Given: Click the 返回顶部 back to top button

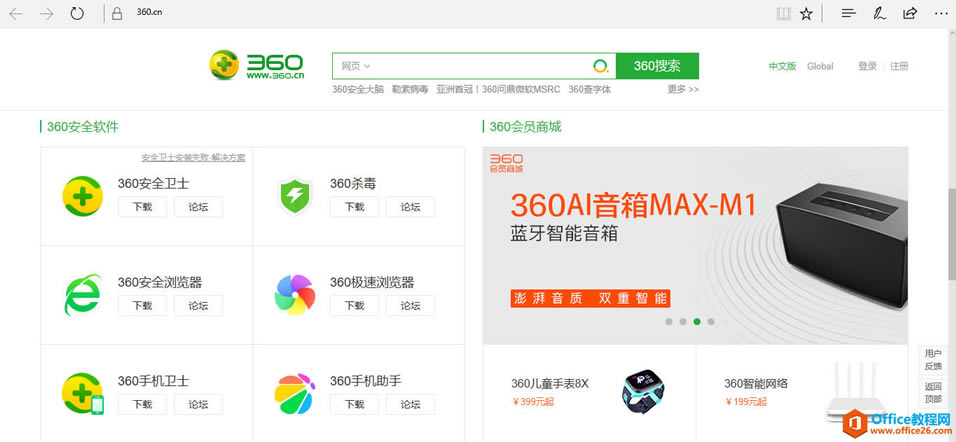Looking at the screenshot, I should click(933, 393).
